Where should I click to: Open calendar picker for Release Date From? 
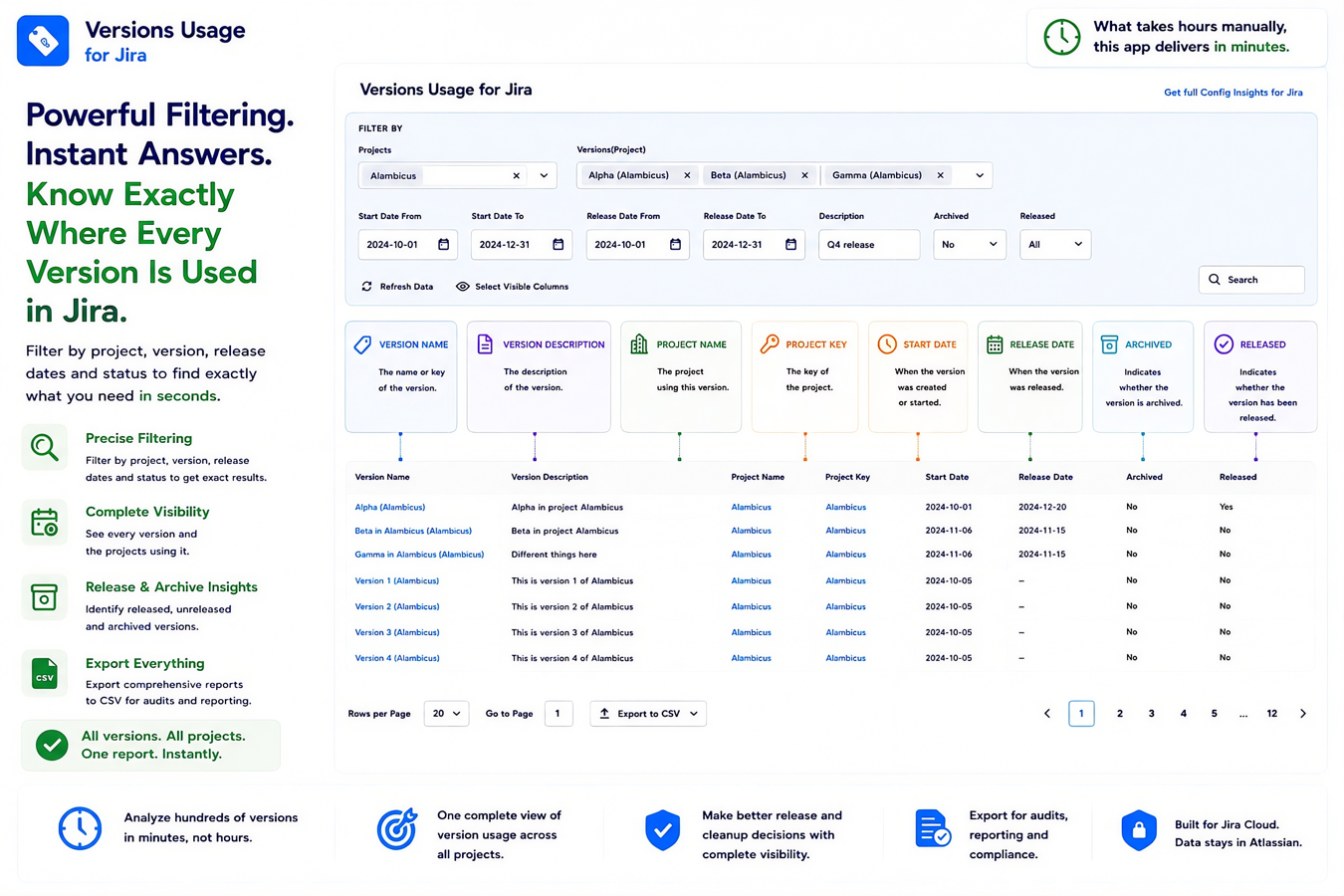pyautogui.click(x=675, y=245)
